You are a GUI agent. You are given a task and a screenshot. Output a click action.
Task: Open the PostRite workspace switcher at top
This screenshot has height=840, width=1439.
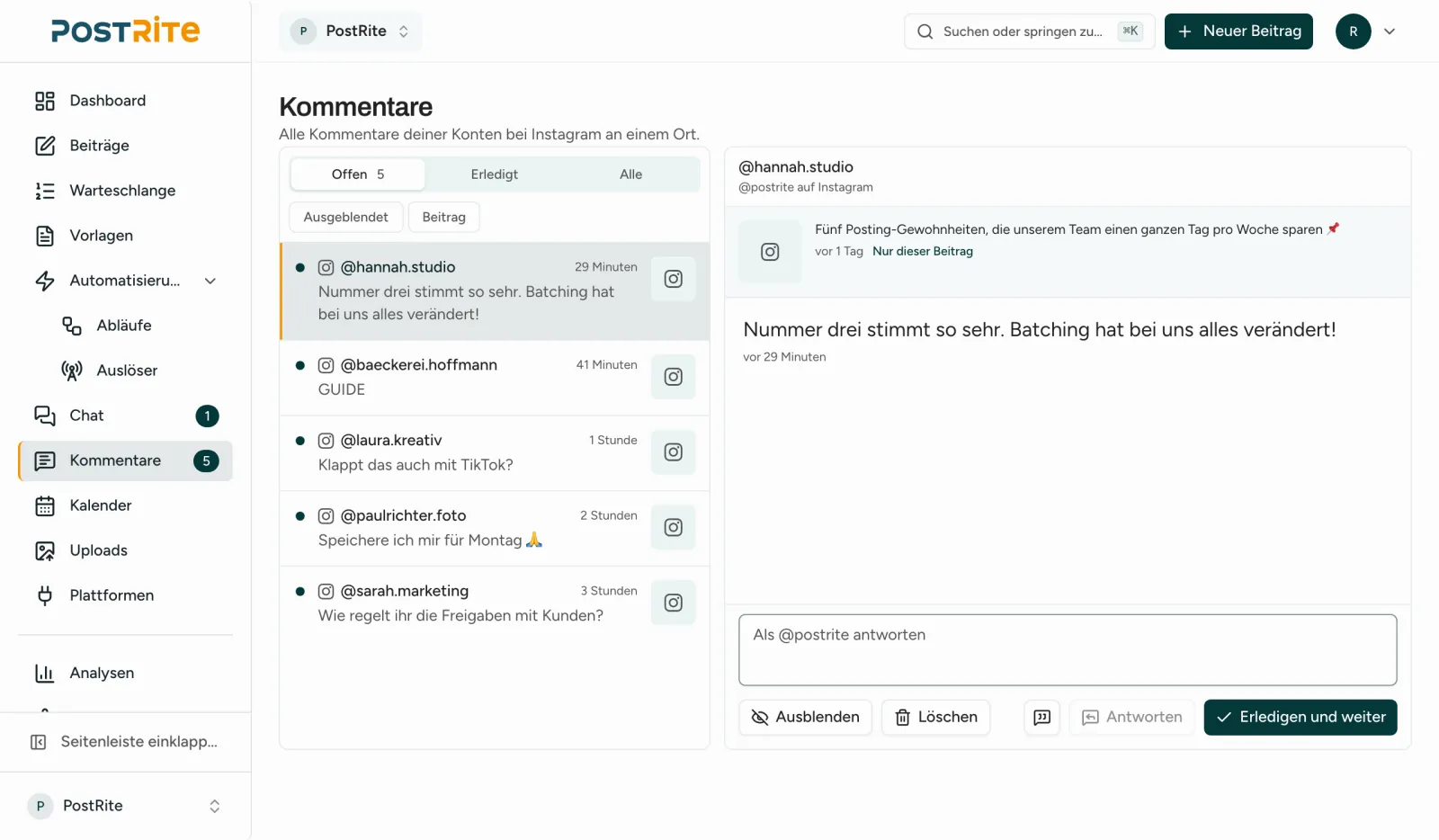pos(351,31)
